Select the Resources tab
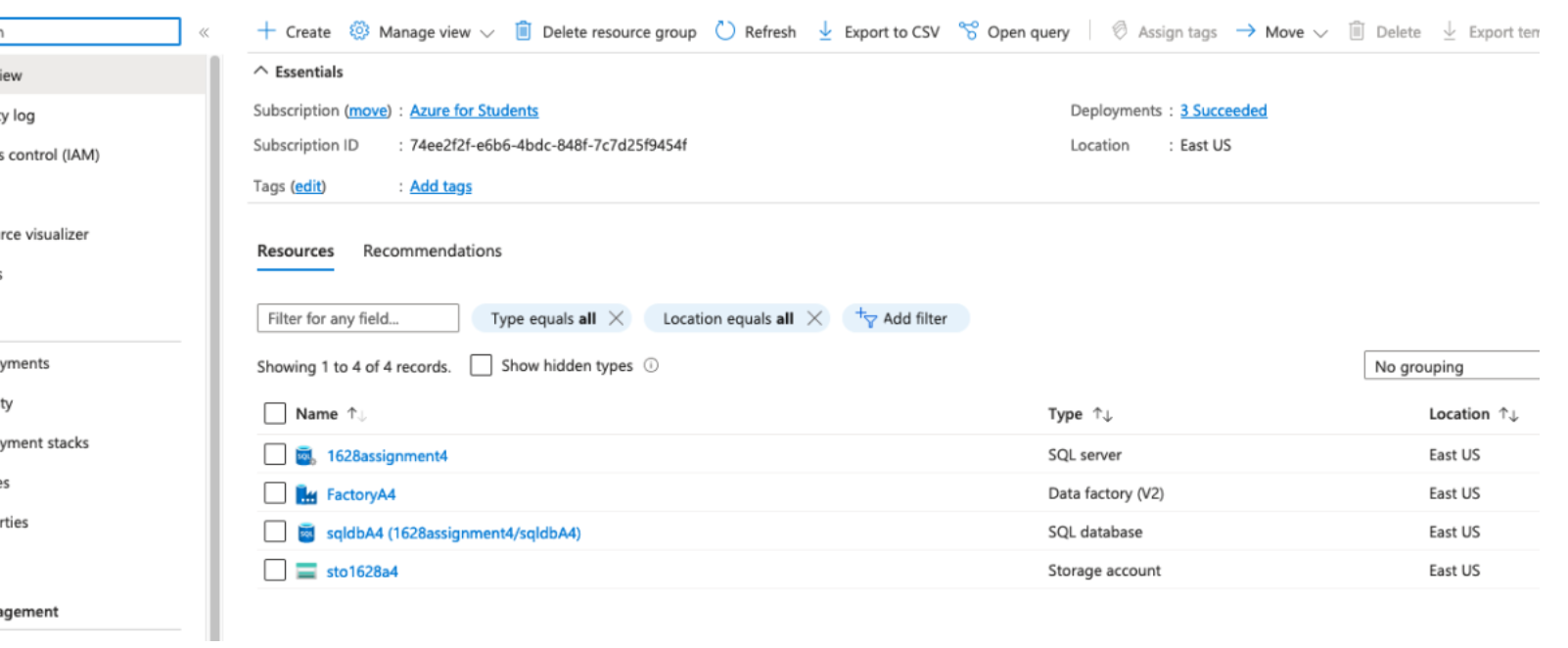Screen dimensions: 1568x648 point(296,251)
